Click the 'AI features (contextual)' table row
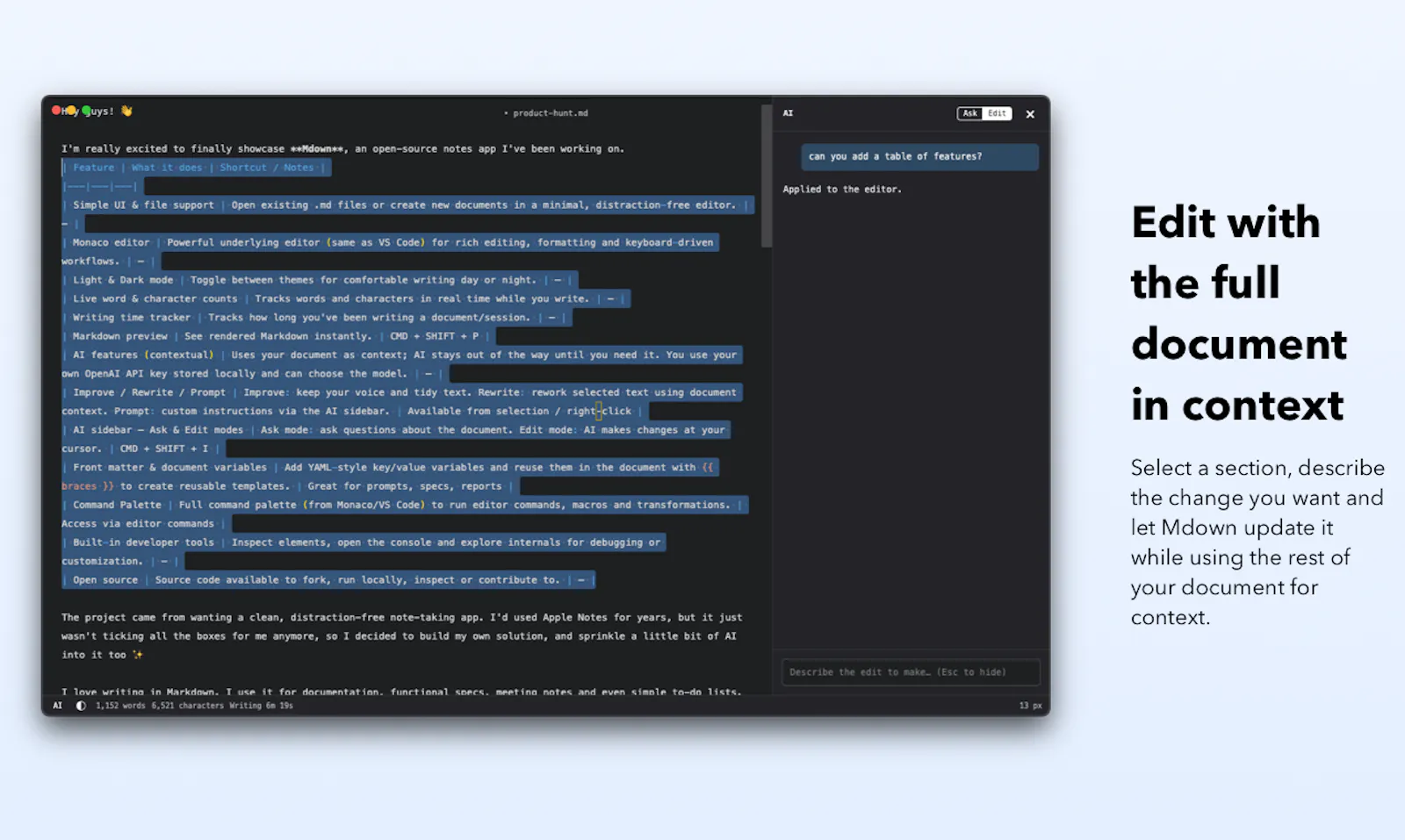1405x840 pixels. tap(402, 364)
